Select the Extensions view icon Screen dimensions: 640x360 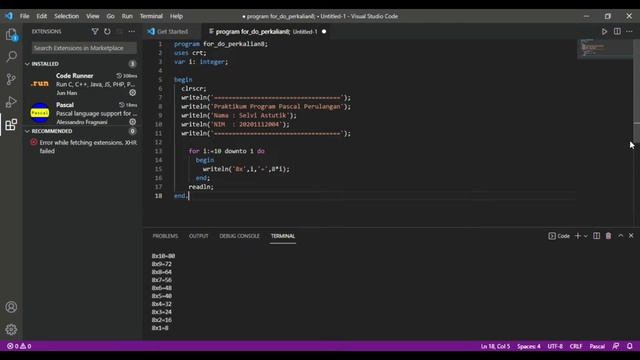[11, 124]
